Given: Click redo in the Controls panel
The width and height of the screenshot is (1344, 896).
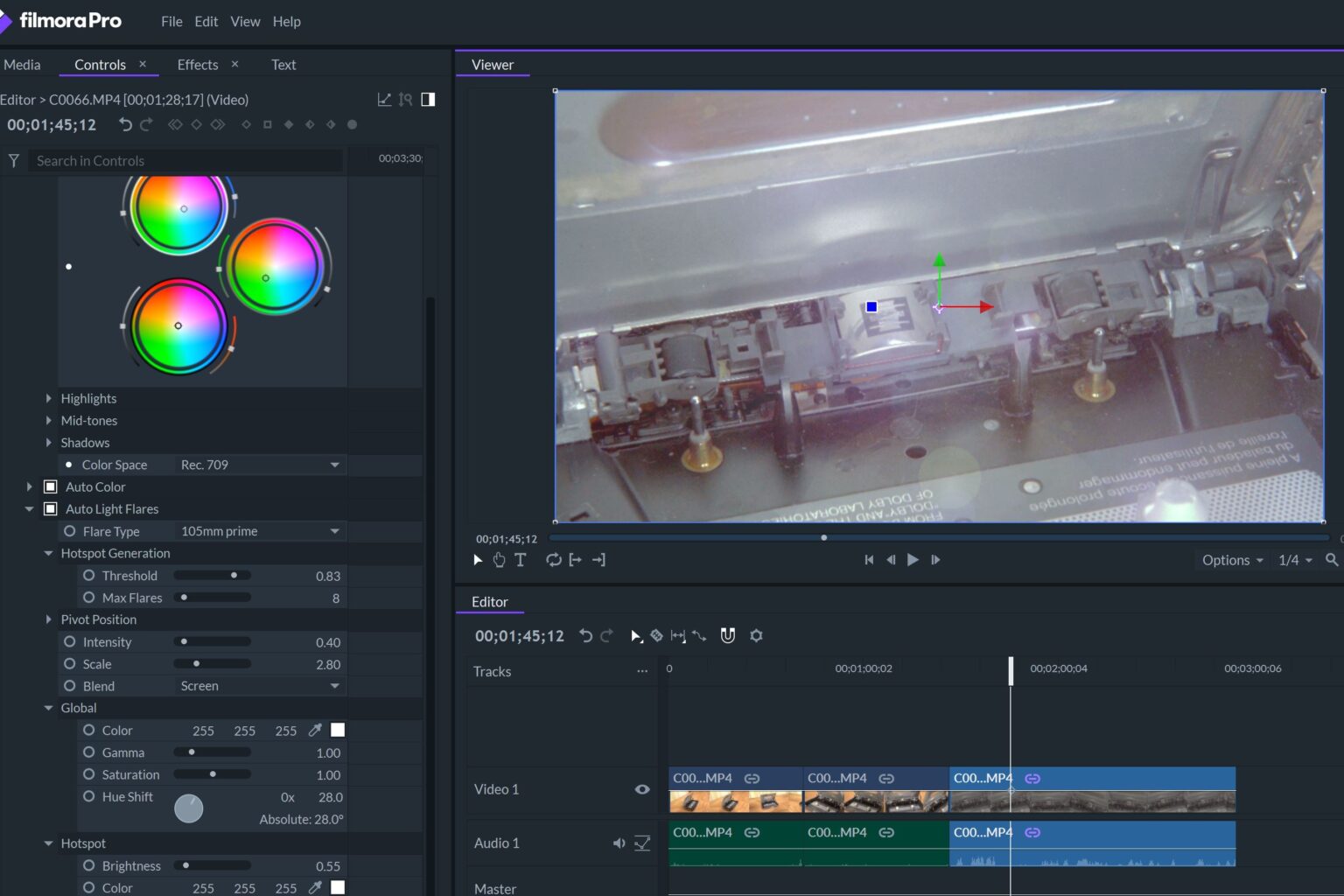Looking at the screenshot, I should coord(146,125).
